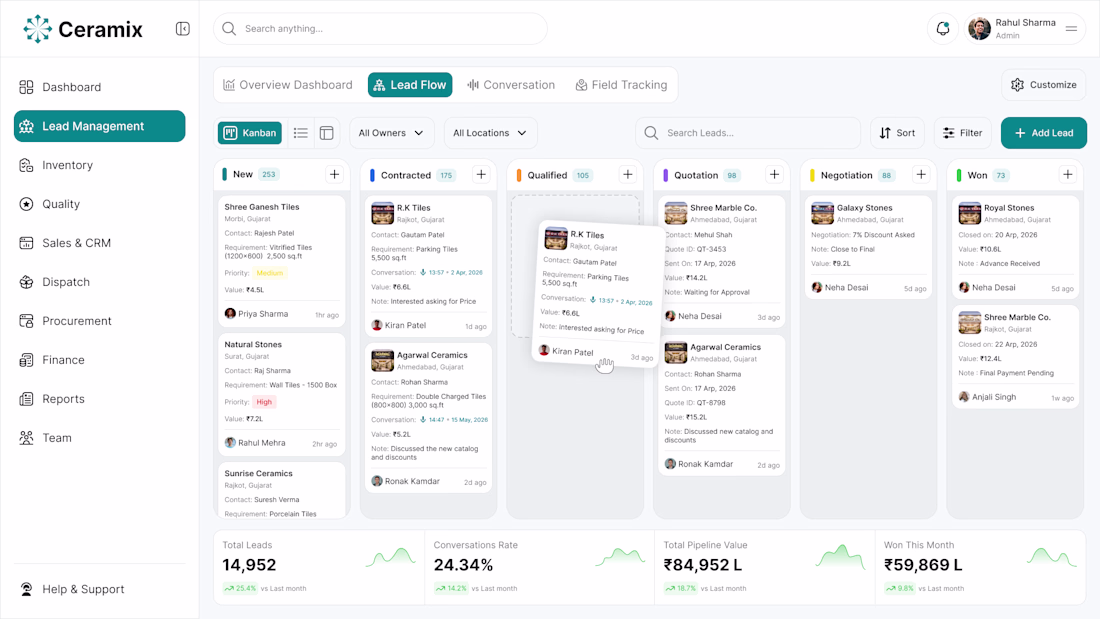Click the Team sidebar icon
Image resolution: width=1100 pixels, height=619 pixels.
(x=26, y=438)
